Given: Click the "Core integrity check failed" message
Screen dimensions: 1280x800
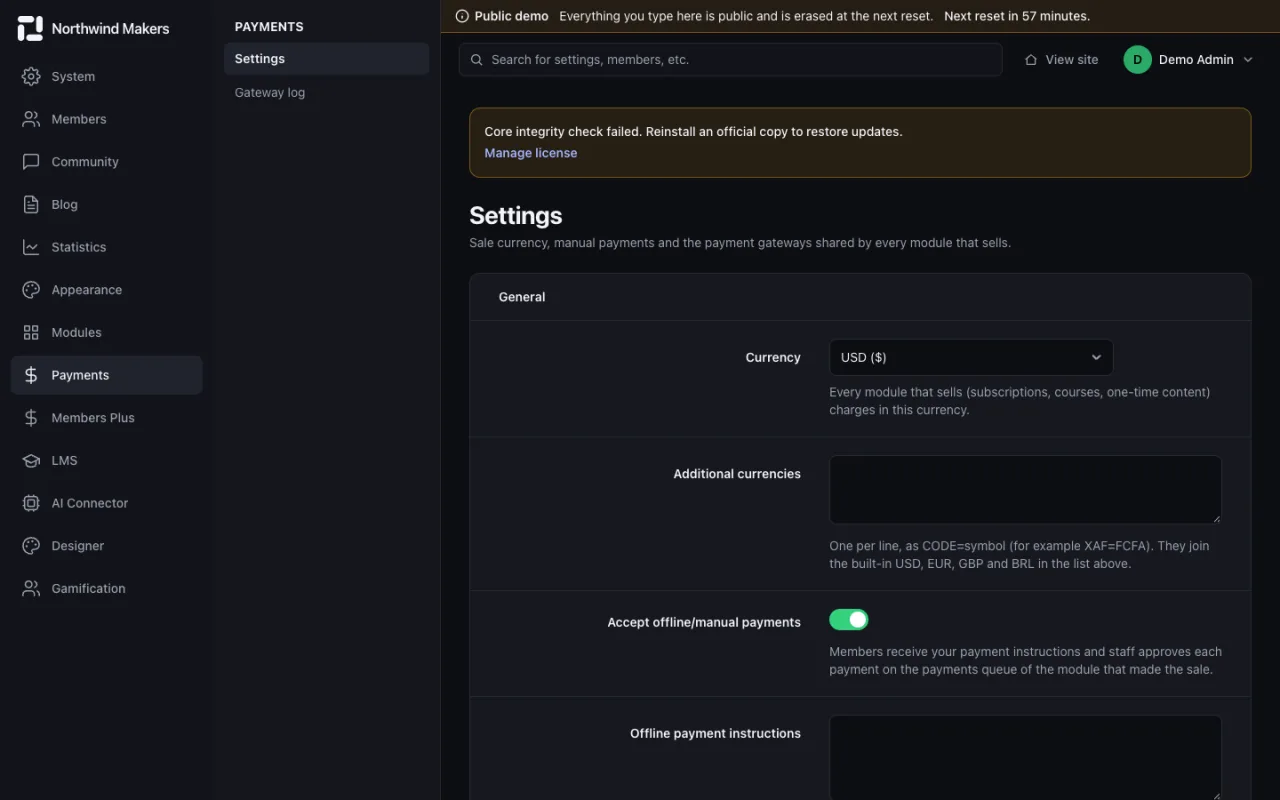Looking at the screenshot, I should [693, 131].
